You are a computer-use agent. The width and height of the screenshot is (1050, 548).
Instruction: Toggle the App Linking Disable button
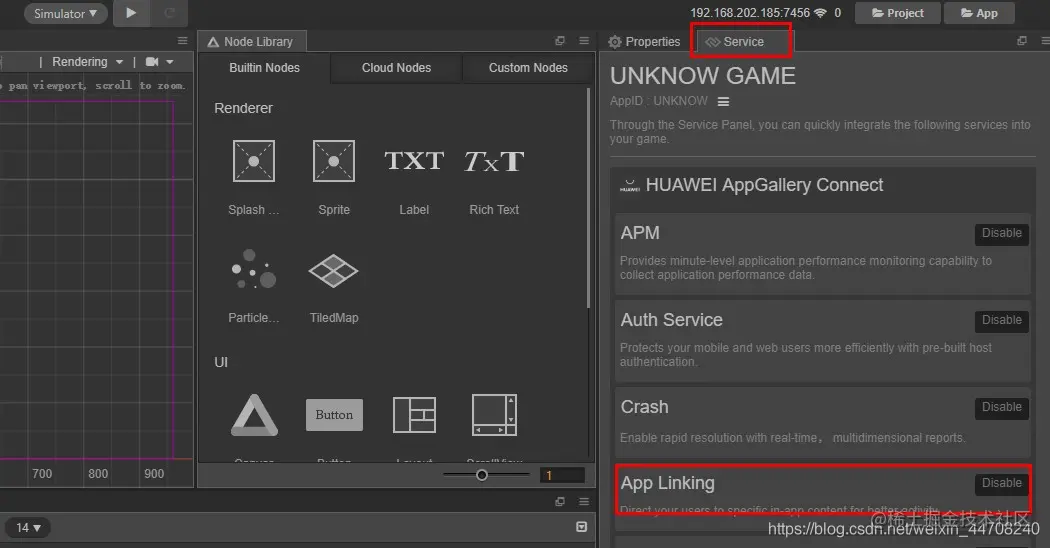[1002, 483]
